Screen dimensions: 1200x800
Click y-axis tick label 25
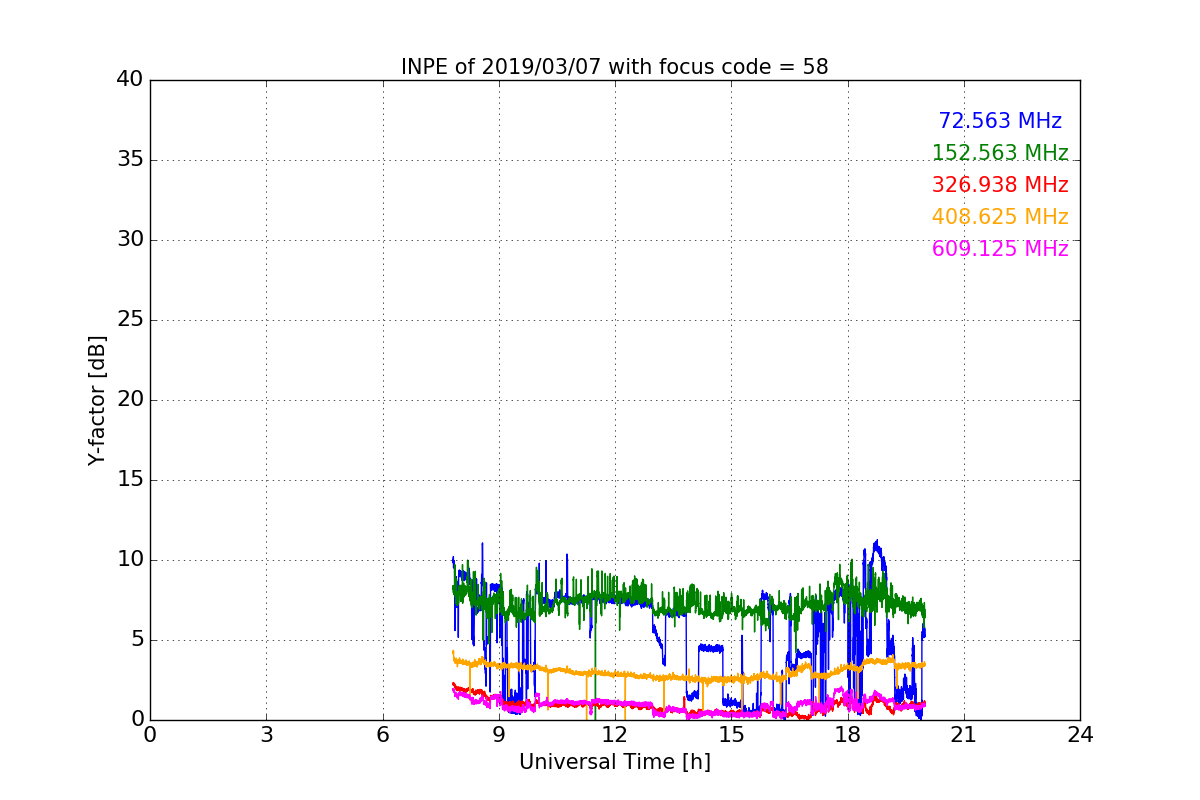click(x=130, y=320)
